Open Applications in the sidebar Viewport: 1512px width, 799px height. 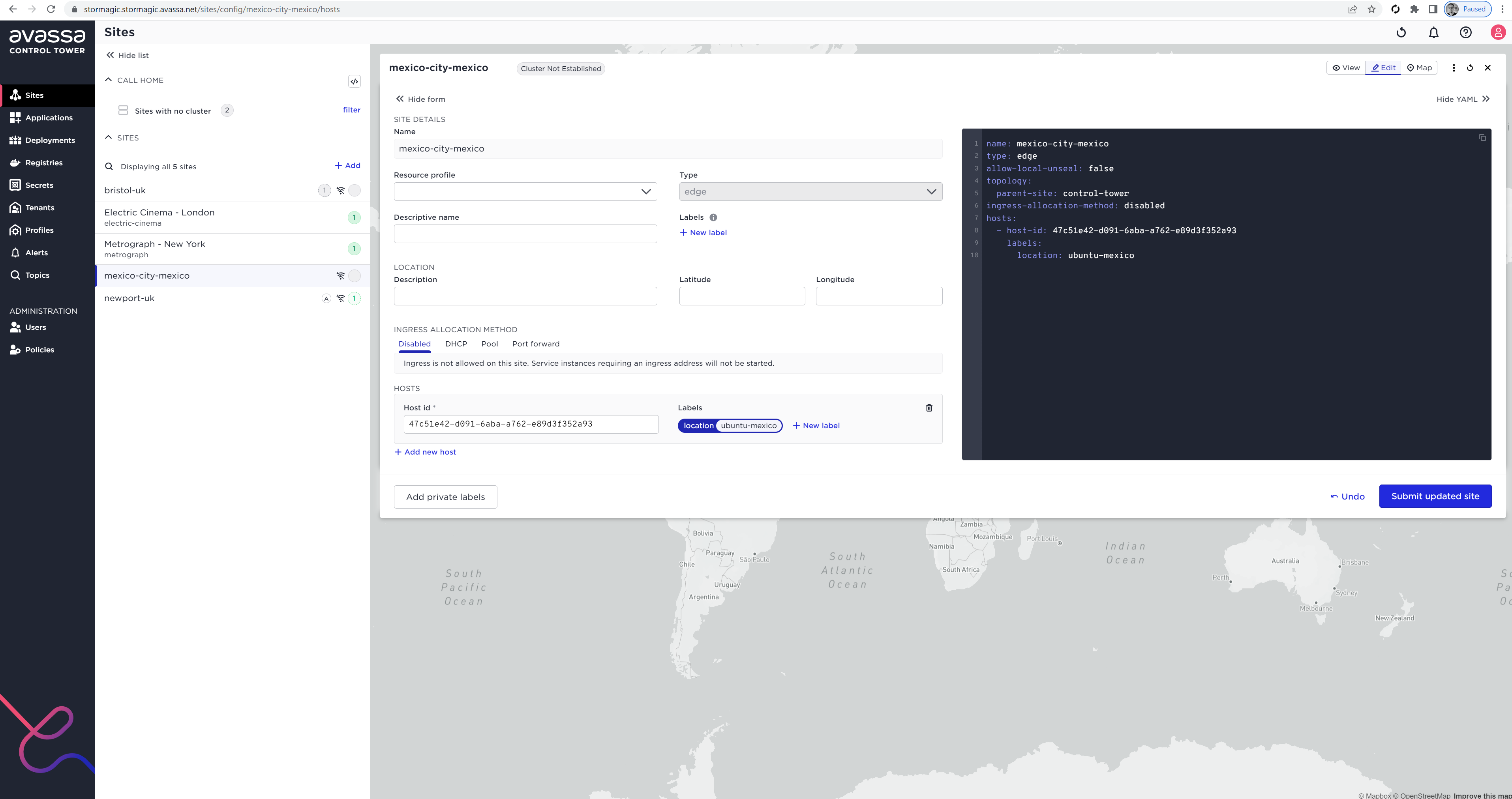point(47,118)
